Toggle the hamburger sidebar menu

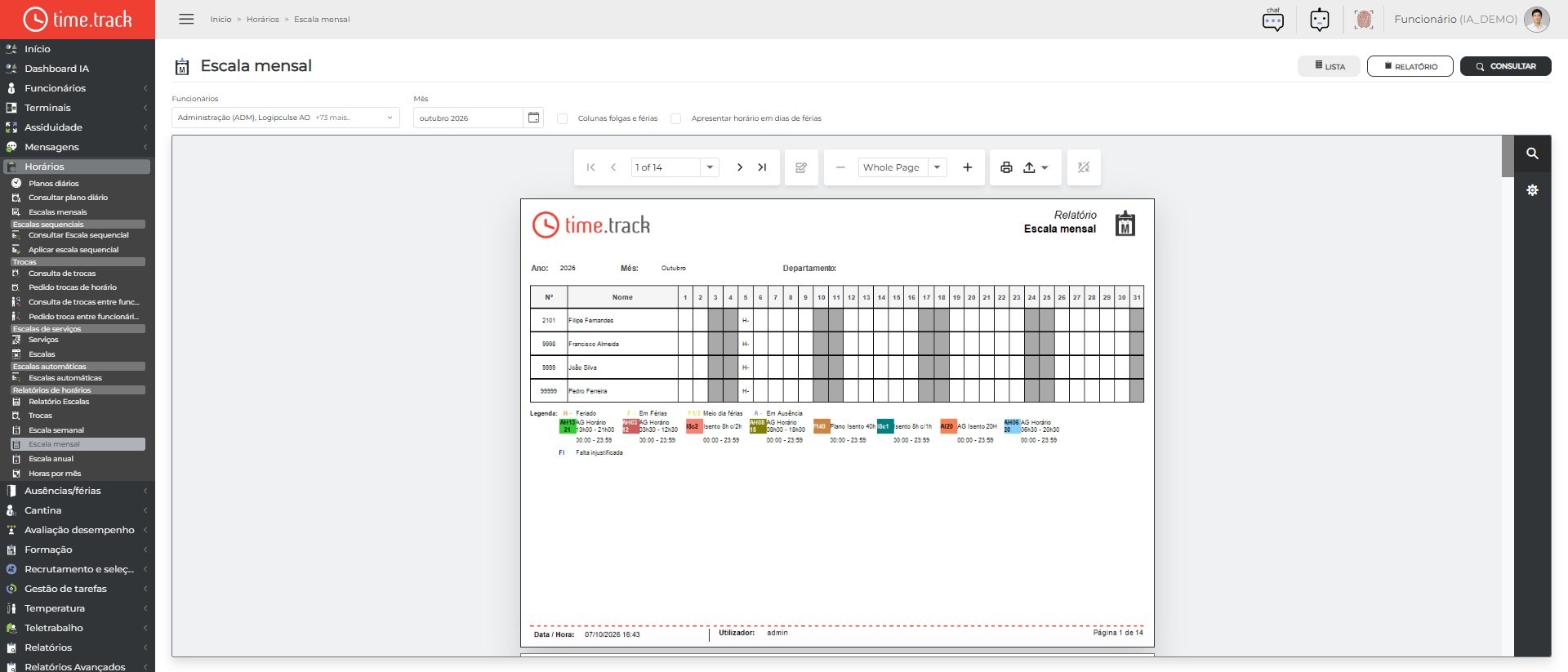[186, 19]
